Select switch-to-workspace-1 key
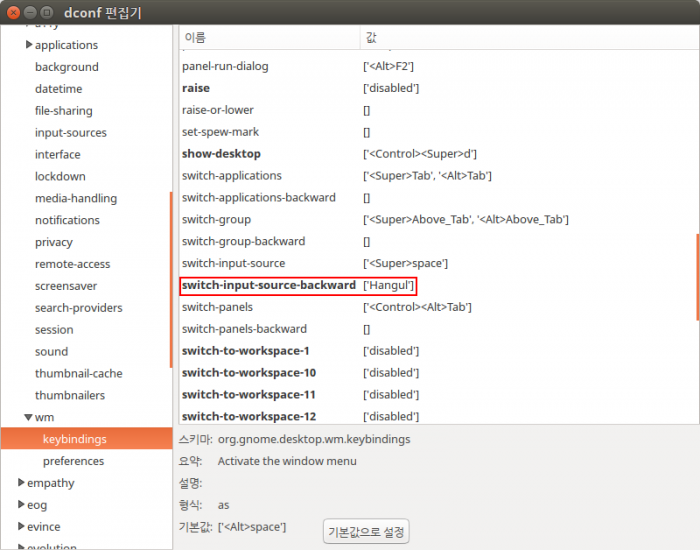The image size is (700, 550). click(246, 350)
